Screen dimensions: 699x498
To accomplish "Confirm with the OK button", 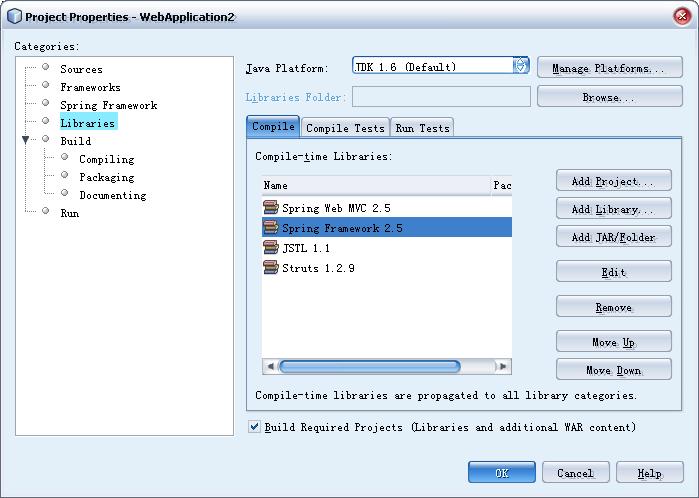I will pyautogui.click(x=502, y=473).
